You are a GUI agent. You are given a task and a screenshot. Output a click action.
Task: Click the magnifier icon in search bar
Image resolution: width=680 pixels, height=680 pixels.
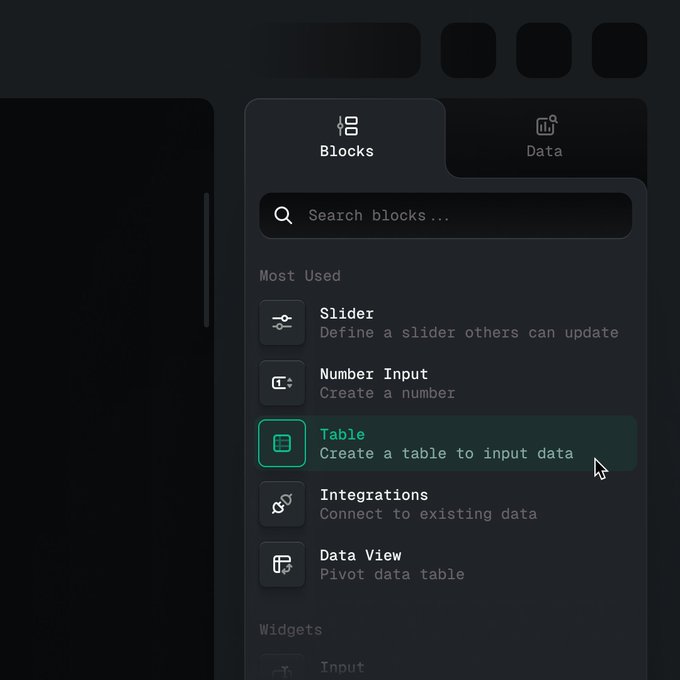pos(283,215)
